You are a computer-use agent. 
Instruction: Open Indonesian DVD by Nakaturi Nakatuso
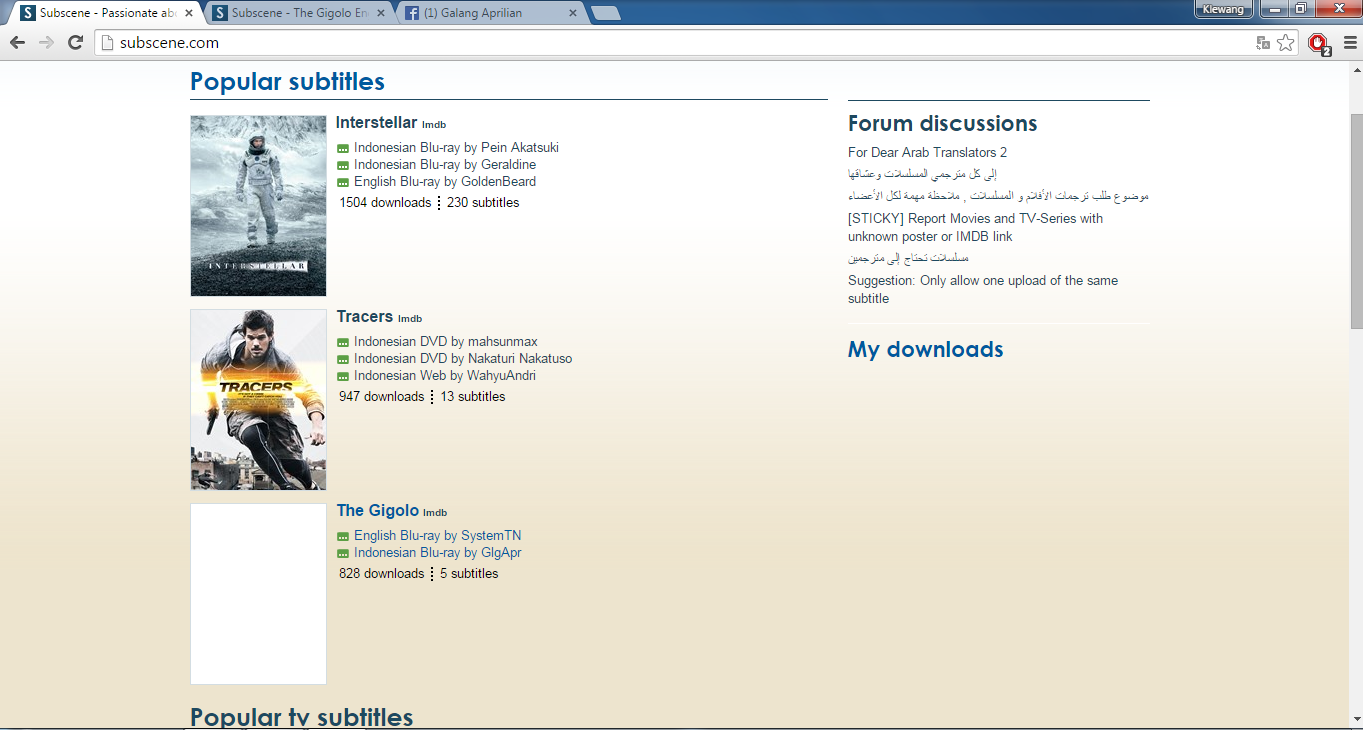[463, 358]
